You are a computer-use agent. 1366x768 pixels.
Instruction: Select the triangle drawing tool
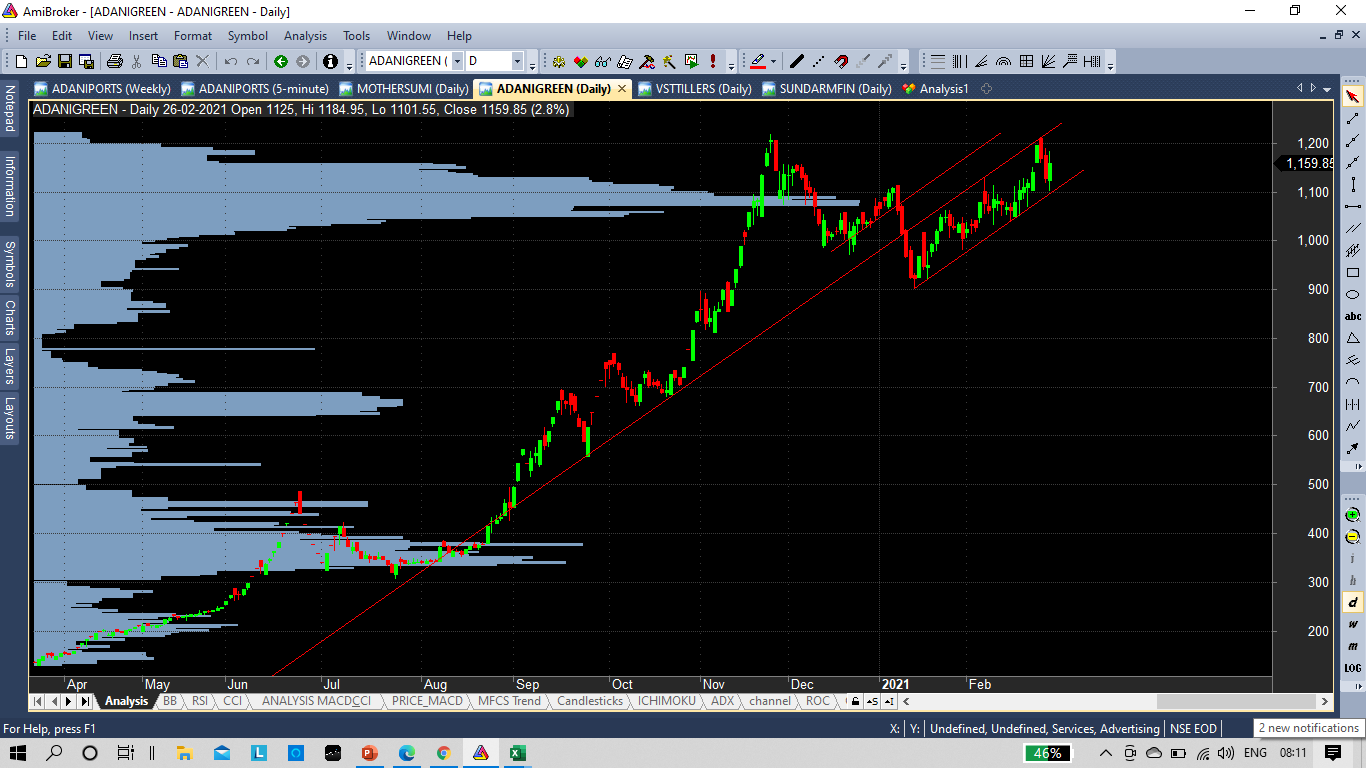point(1353,338)
